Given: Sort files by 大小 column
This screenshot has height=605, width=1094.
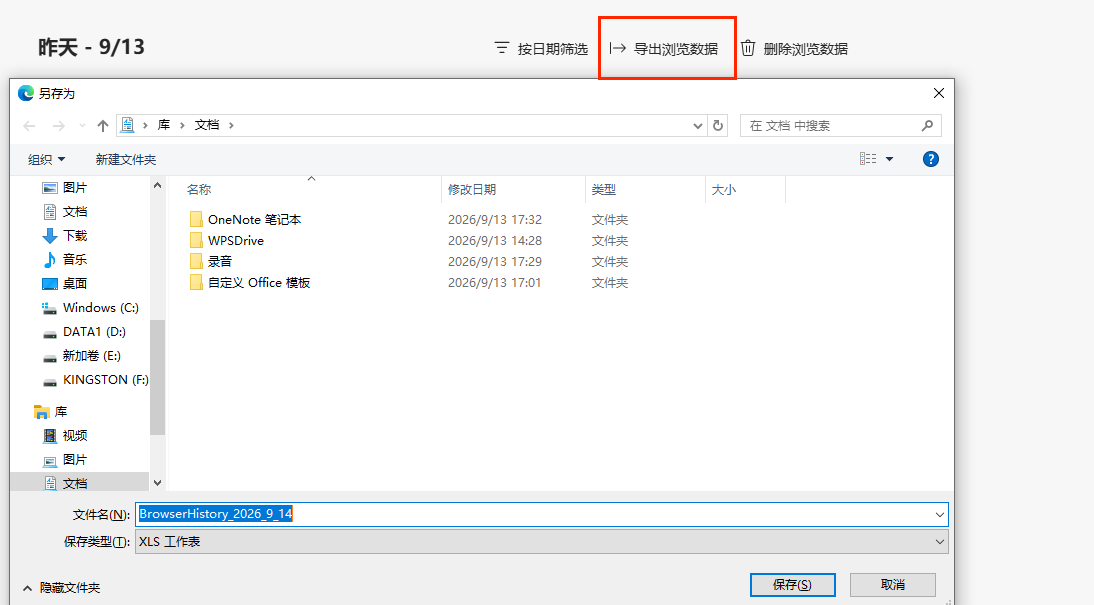Looking at the screenshot, I should click(x=723, y=189).
